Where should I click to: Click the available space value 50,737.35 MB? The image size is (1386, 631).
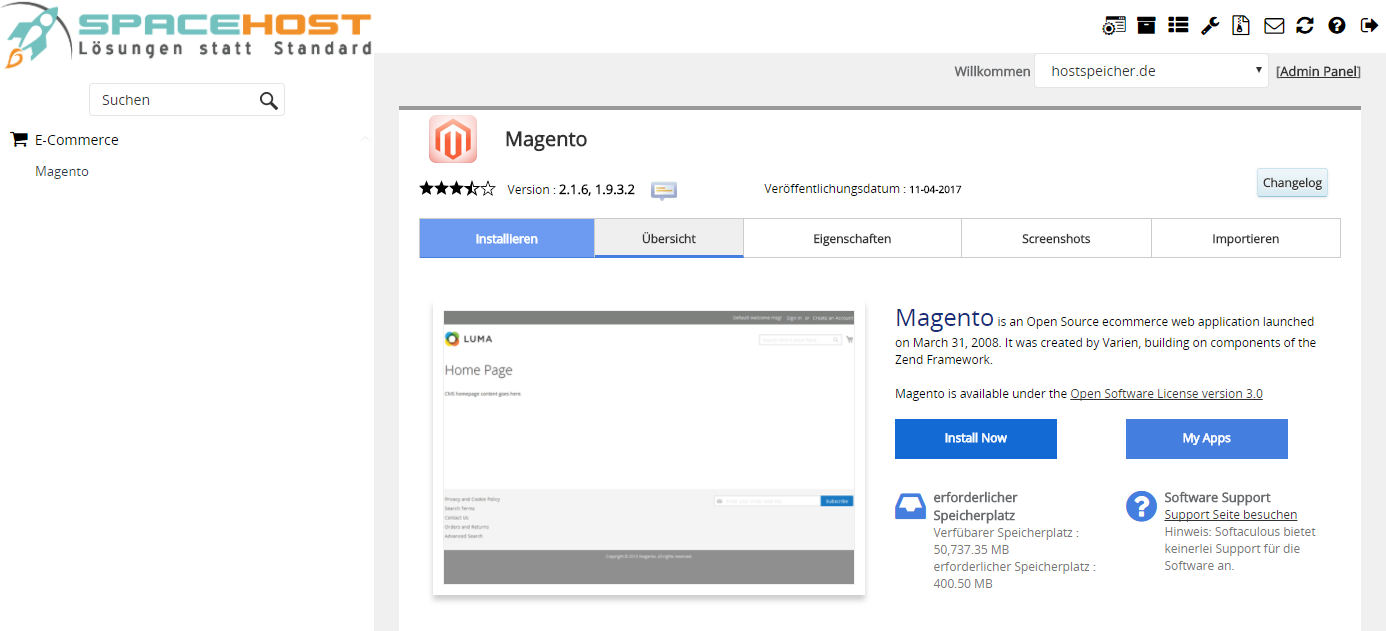pos(972,549)
